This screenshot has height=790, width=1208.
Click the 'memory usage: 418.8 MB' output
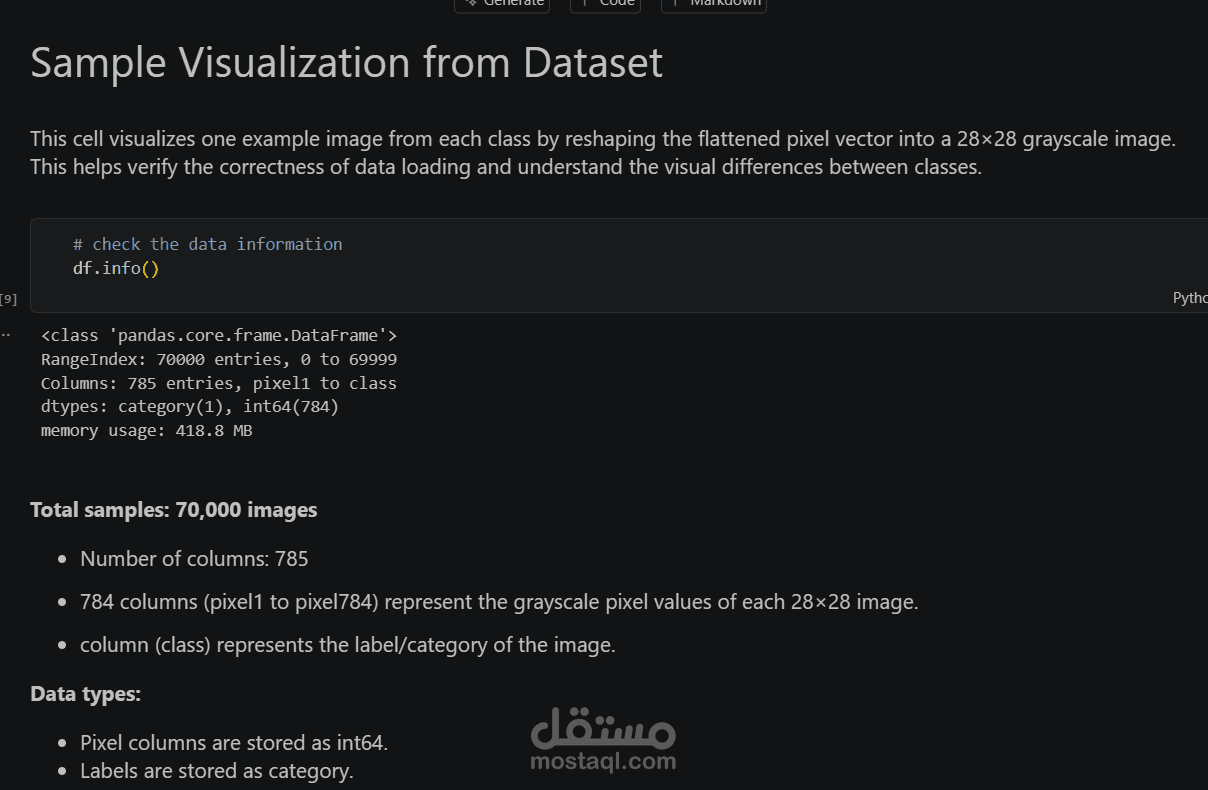146,431
